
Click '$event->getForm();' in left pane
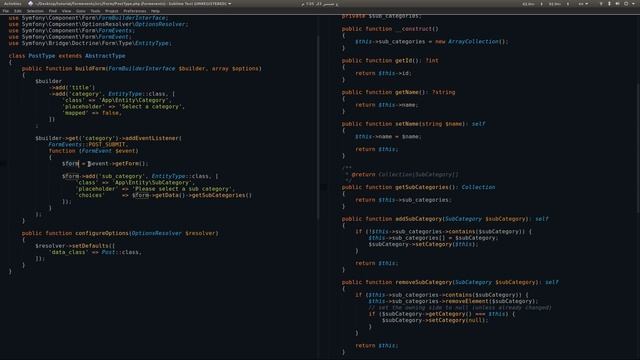point(118,164)
